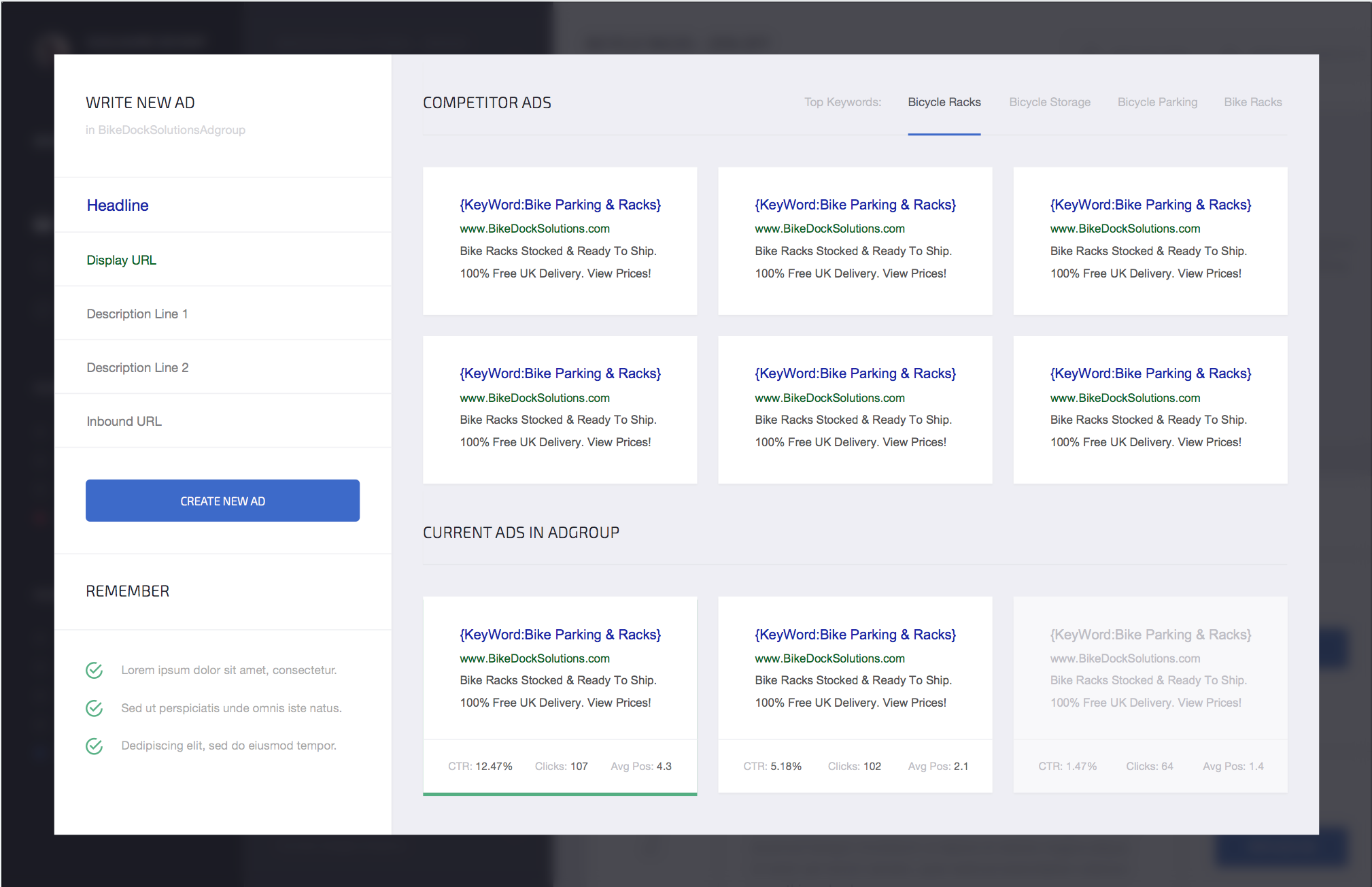Select the current ad with CTR 5.18%
The height and width of the screenshot is (887, 1372).
pos(855,694)
